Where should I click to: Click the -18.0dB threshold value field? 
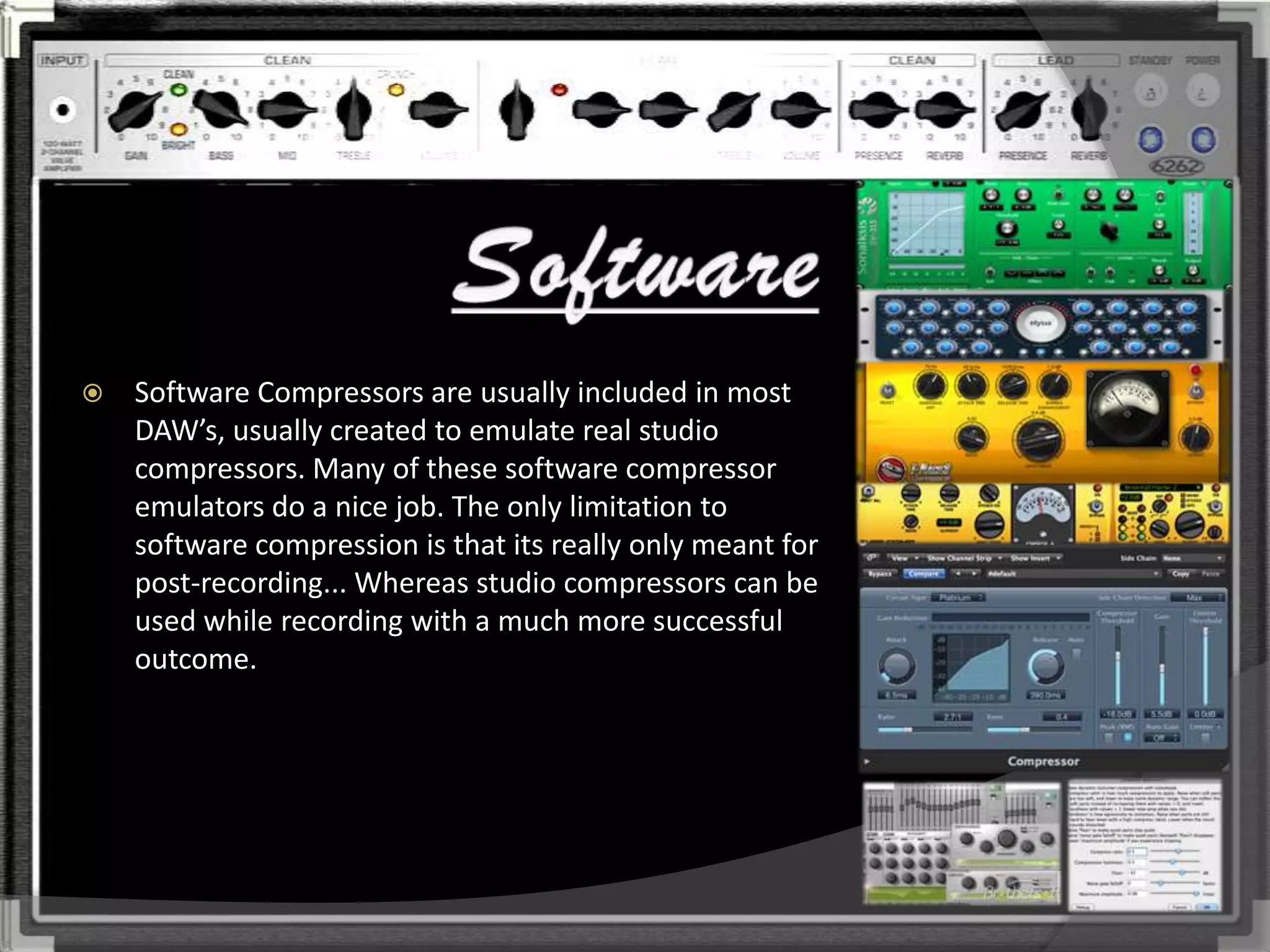tap(1117, 714)
